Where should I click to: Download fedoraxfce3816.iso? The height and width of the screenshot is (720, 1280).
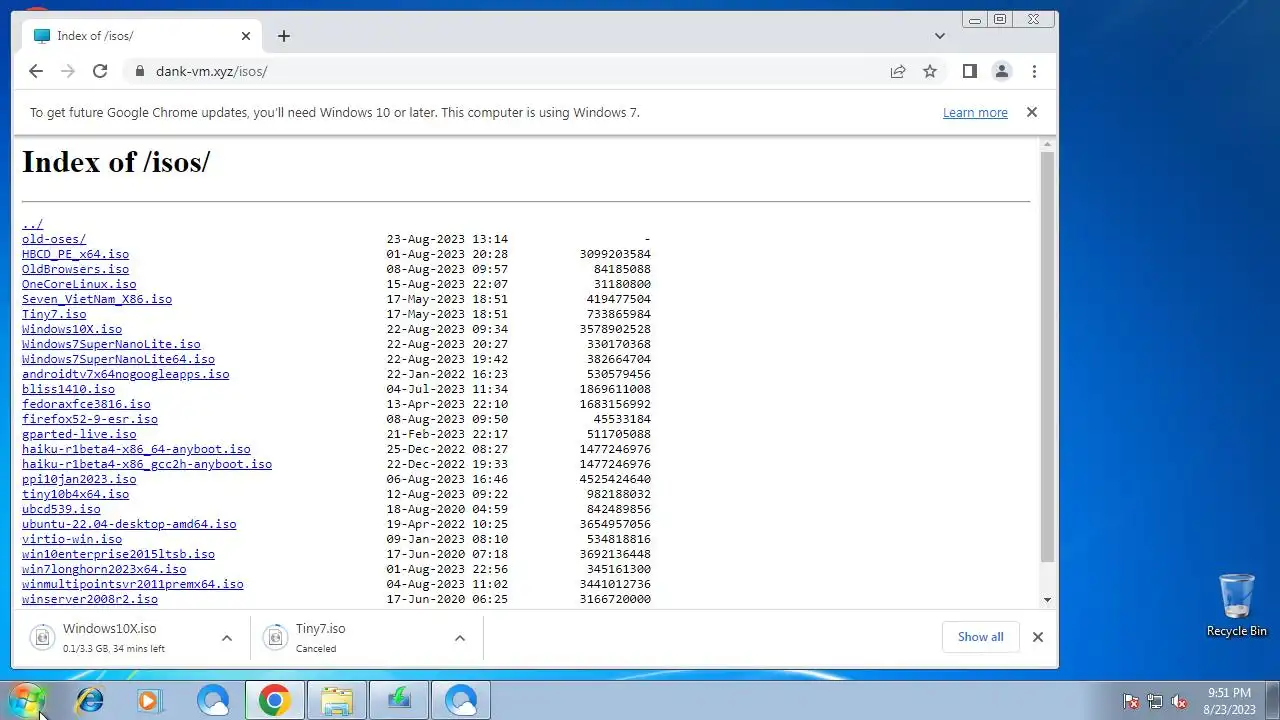tap(86, 404)
